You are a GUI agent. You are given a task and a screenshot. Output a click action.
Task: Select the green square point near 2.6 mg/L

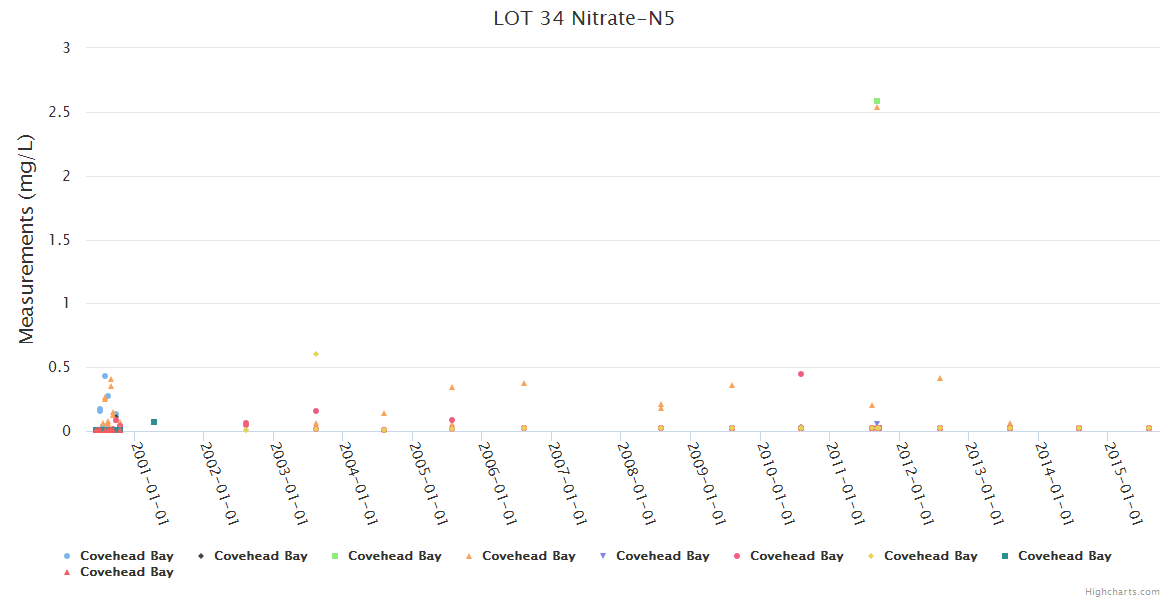click(877, 101)
